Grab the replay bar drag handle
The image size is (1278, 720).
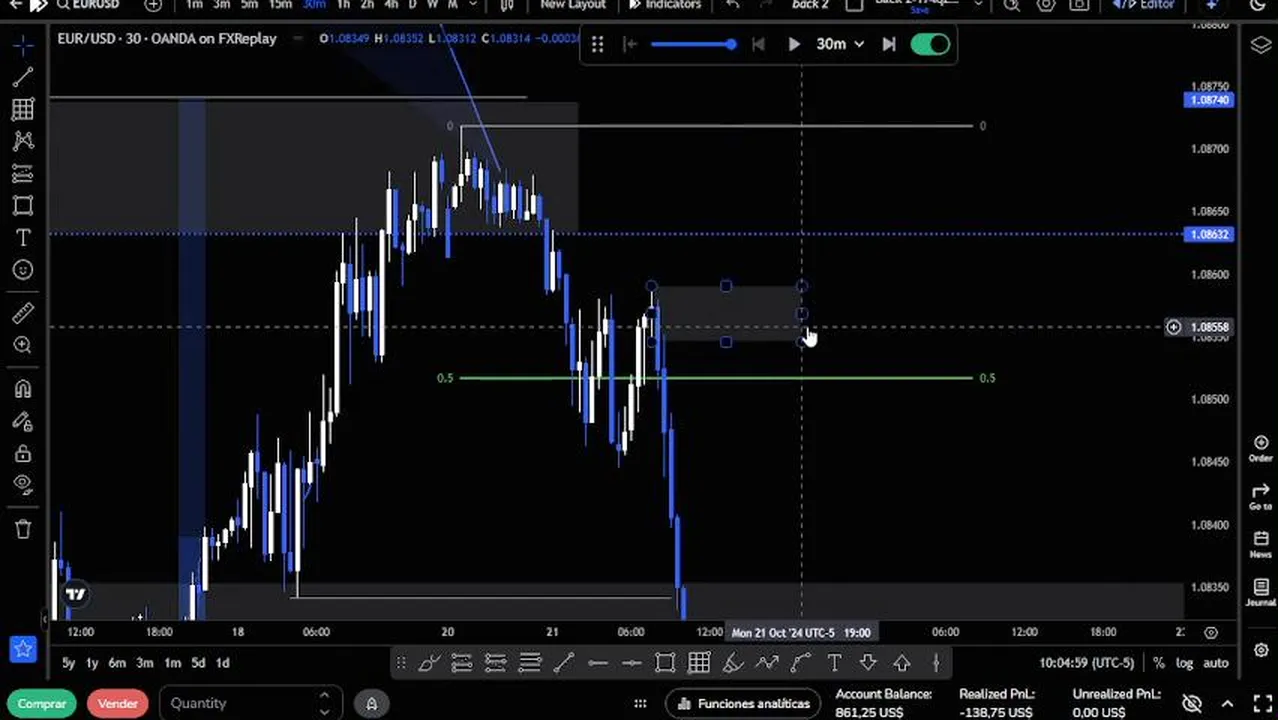click(597, 44)
